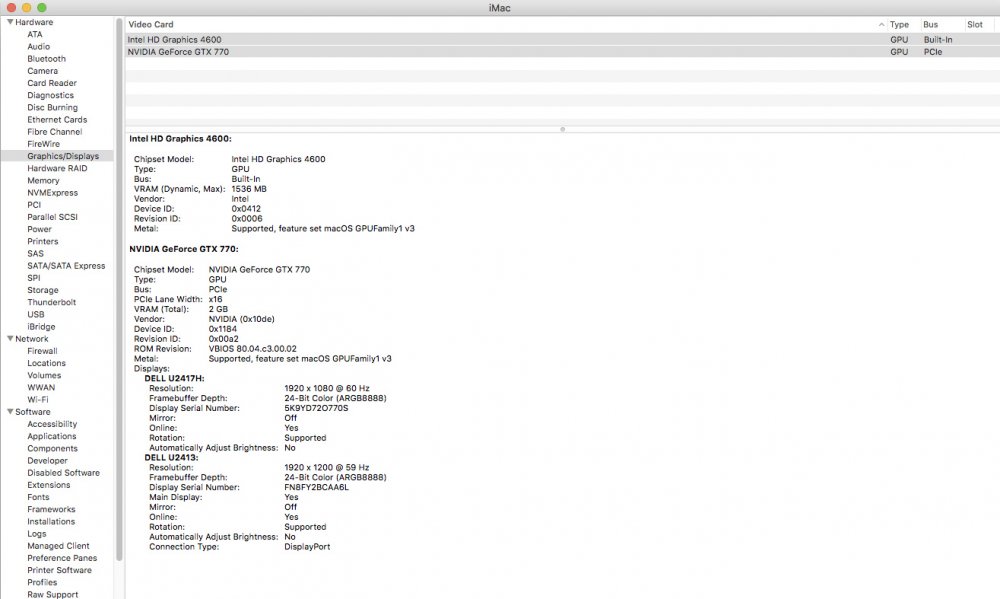
Task: Open SATA/SATA Express item
Action: pyautogui.click(x=66, y=265)
